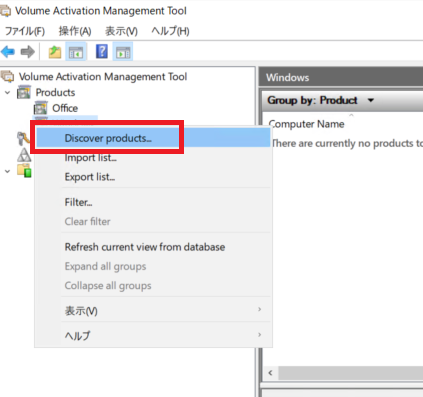
Task: Click the Up one level folder icon
Action: pos(55,52)
